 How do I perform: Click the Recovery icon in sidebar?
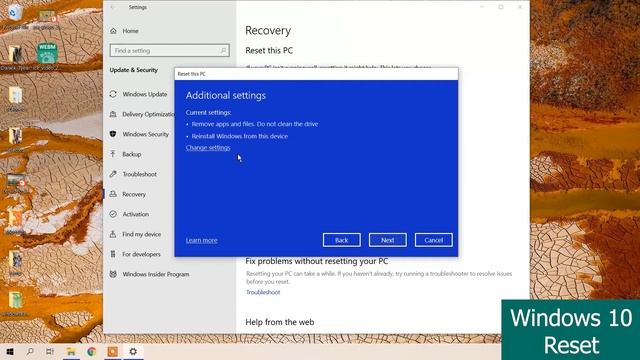(113, 194)
